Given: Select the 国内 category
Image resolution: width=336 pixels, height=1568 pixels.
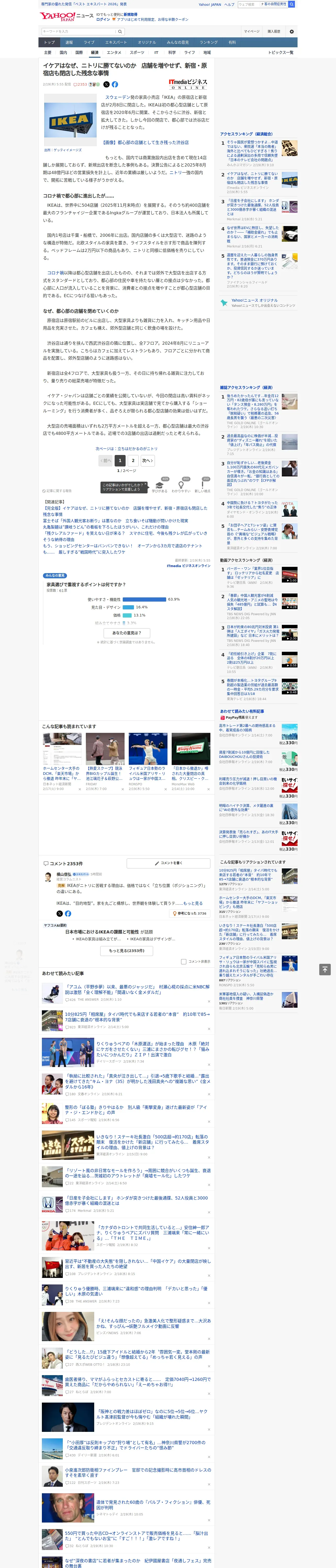Looking at the screenshot, I should 63,52.
